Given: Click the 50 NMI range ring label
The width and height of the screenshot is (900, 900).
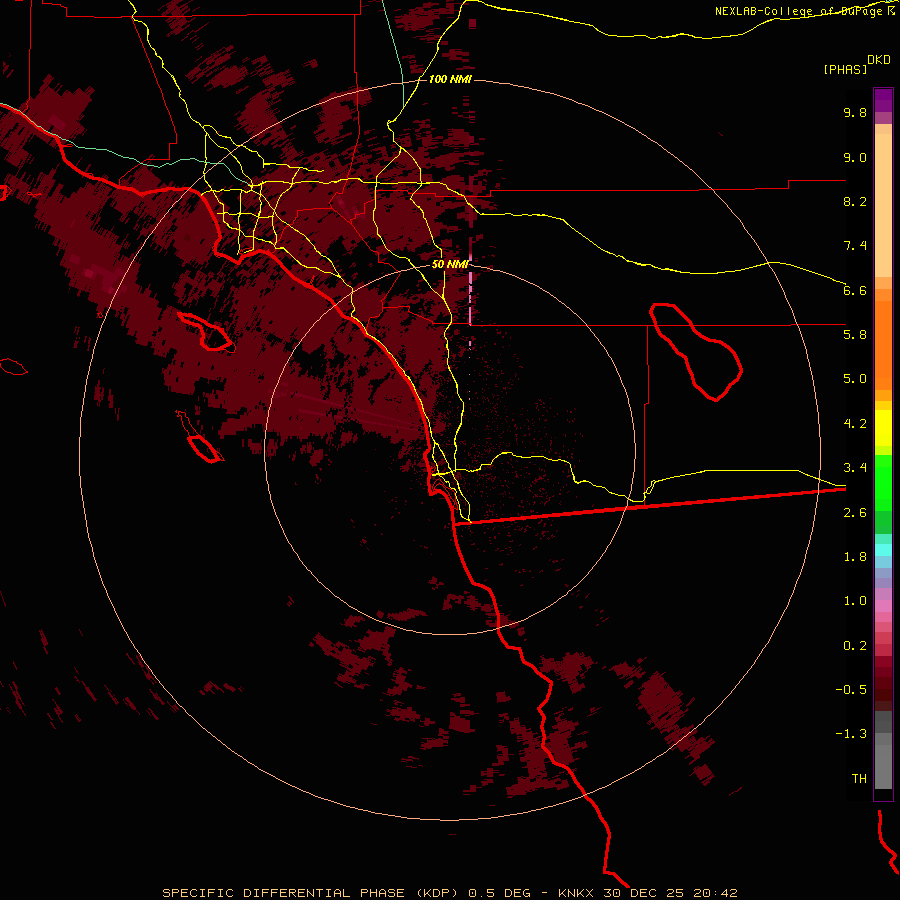Looking at the screenshot, I should (x=450, y=264).
